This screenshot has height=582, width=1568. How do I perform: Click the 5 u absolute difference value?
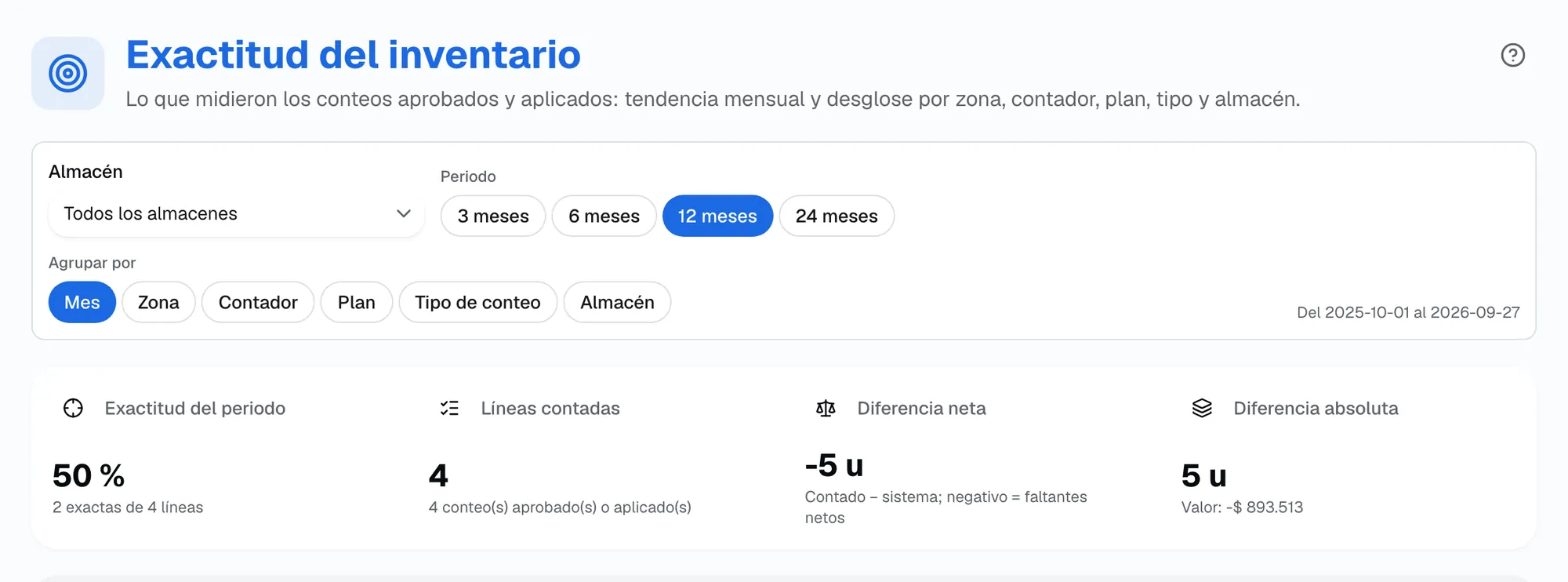[1204, 475]
